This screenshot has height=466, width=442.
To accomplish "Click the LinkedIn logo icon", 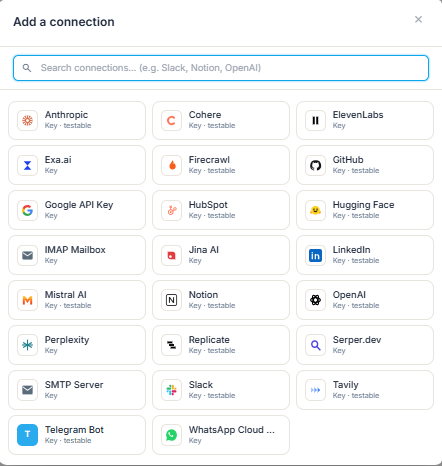I will point(315,255).
